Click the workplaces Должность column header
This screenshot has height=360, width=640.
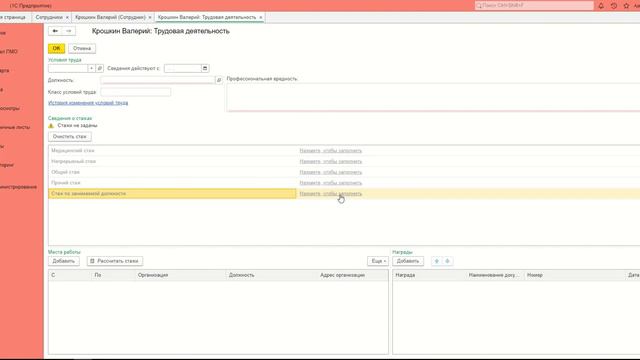tap(271, 275)
